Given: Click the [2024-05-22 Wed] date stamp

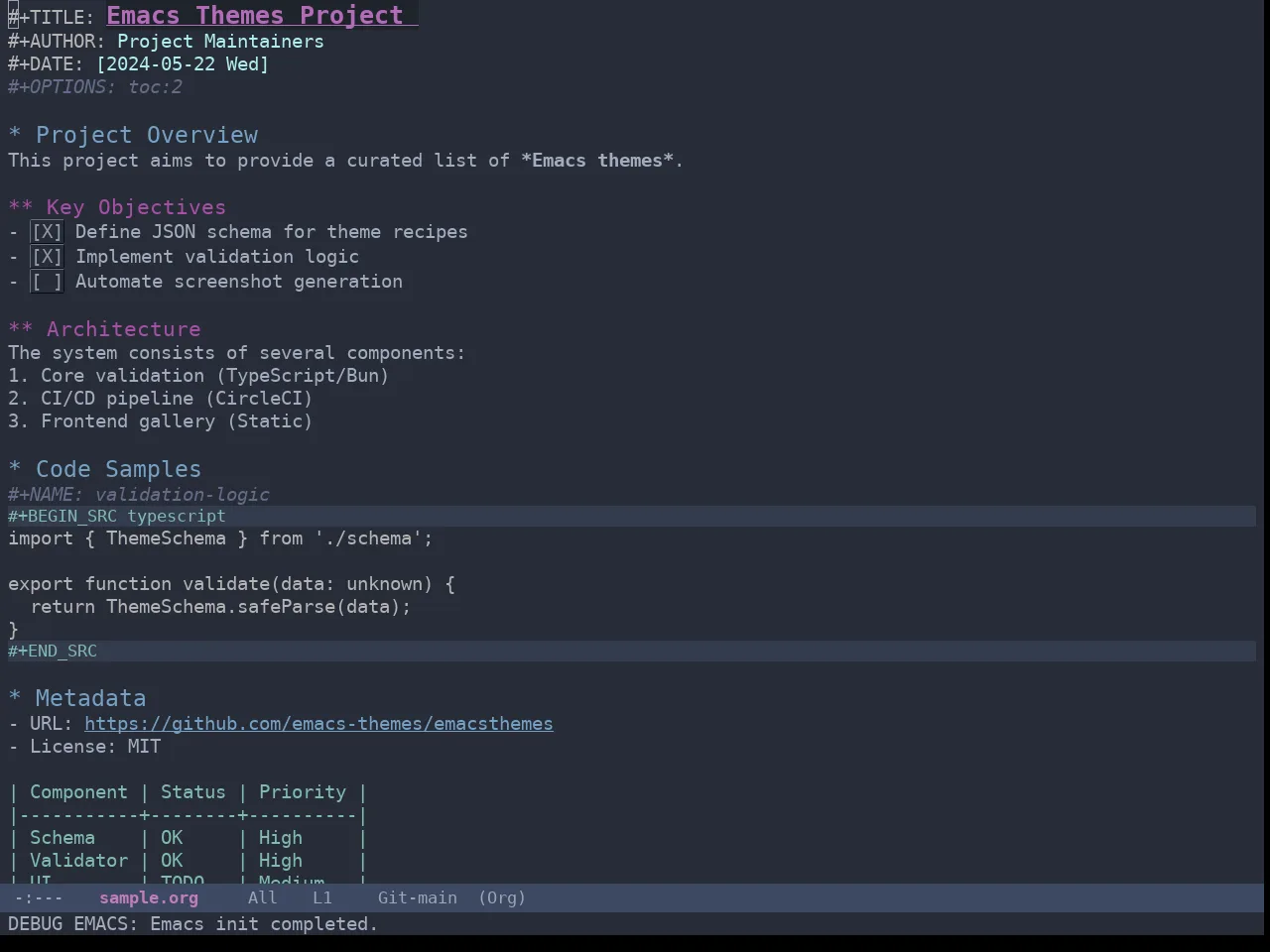Looking at the screenshot, I should [183, 64].
